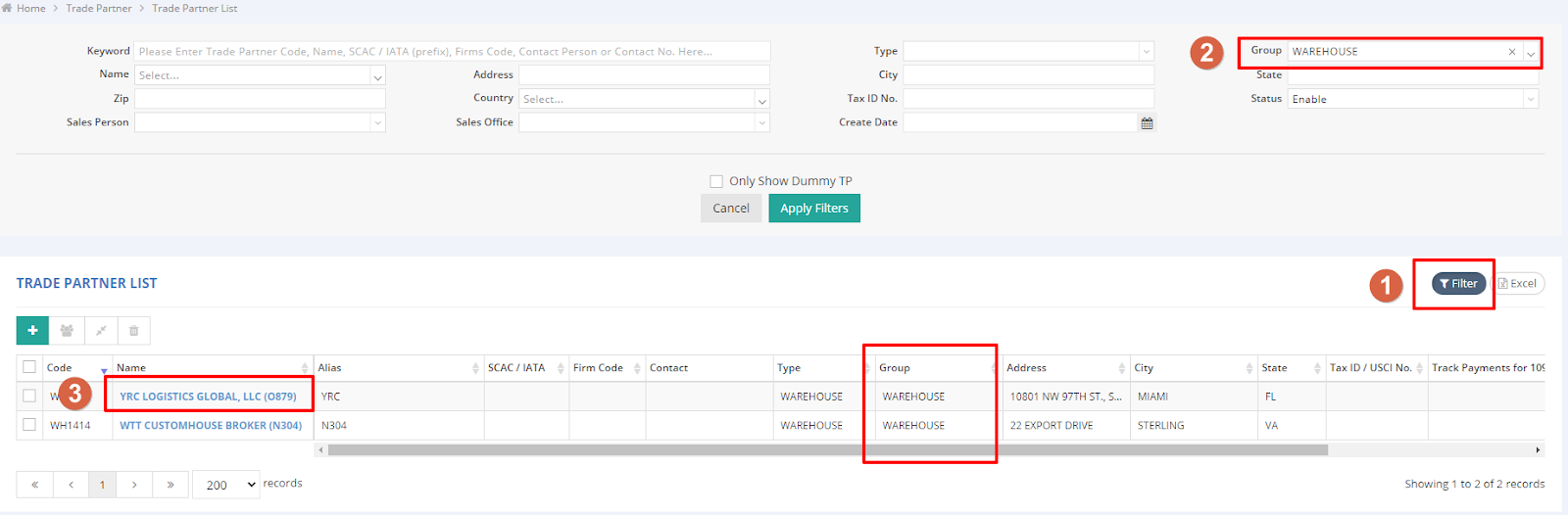Change the 200 records per page dropdown
This screenshot has height=515, width=1568.
pyautogui.click(x=226, y=485)
